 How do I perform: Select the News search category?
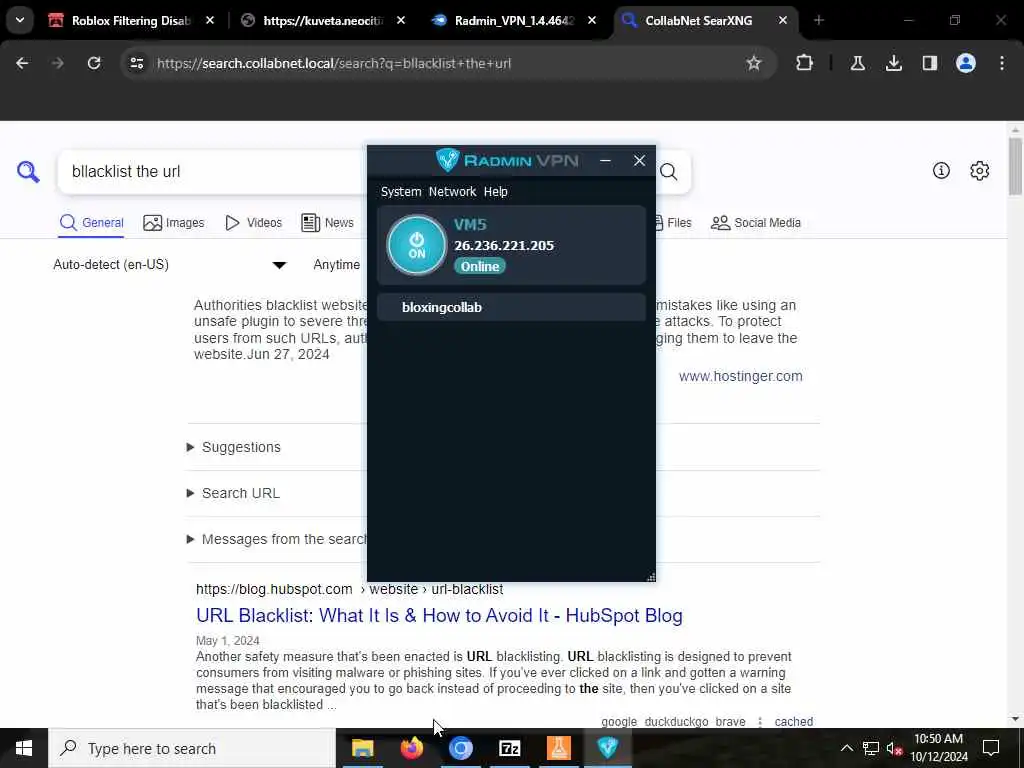[x=327, y=223]
